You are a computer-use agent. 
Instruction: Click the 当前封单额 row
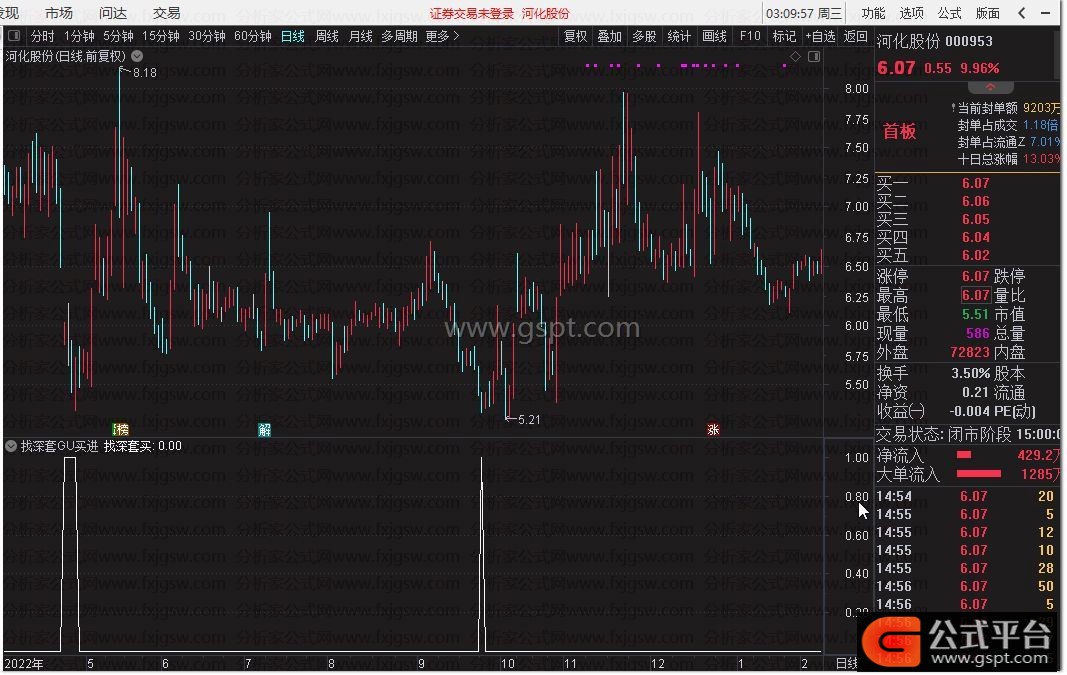tap(1004, 108)
